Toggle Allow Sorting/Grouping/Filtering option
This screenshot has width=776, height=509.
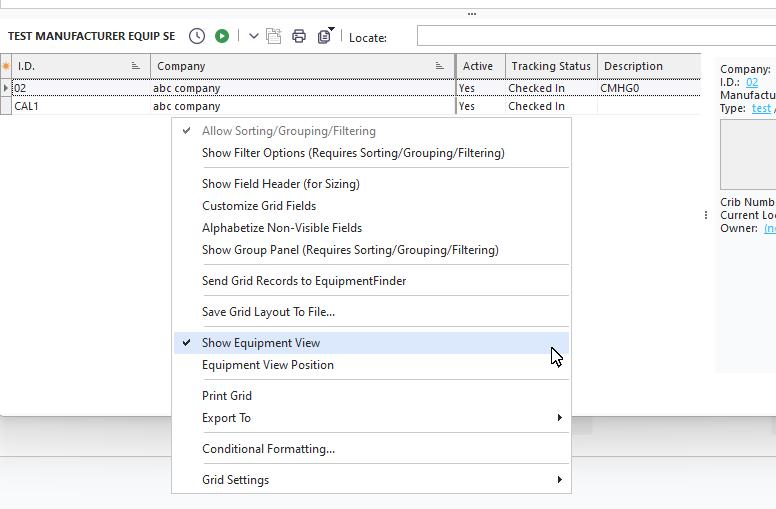[288, 131]
